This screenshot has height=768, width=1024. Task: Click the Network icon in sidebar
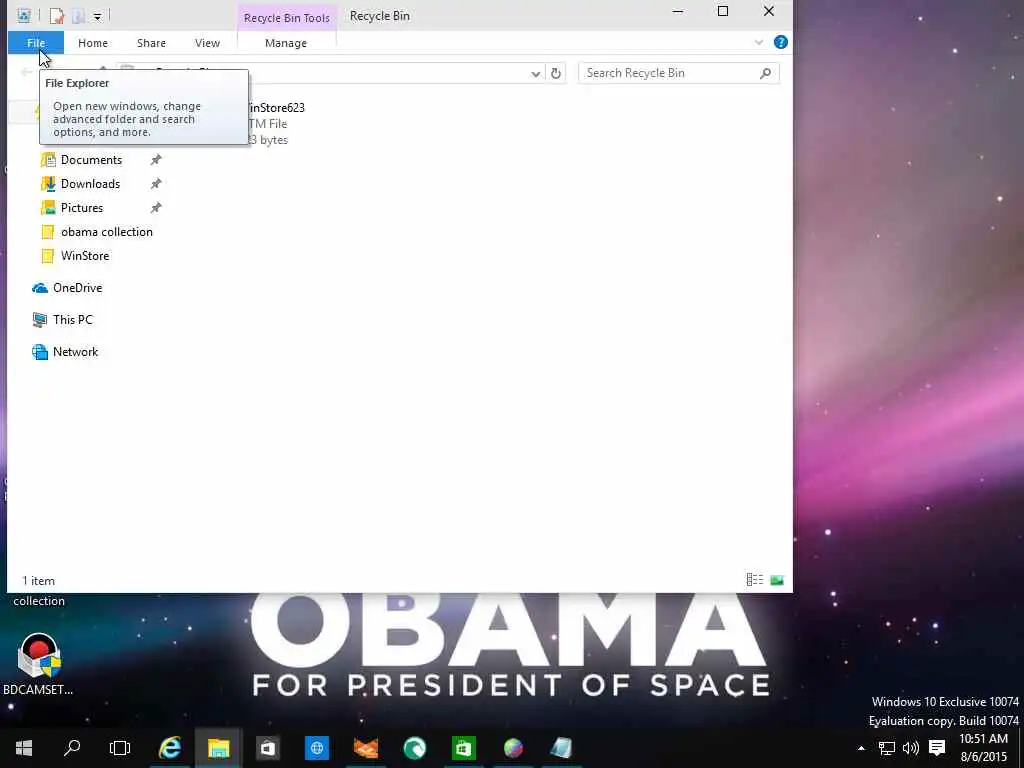pyautogui.click(x=40, y=352)
